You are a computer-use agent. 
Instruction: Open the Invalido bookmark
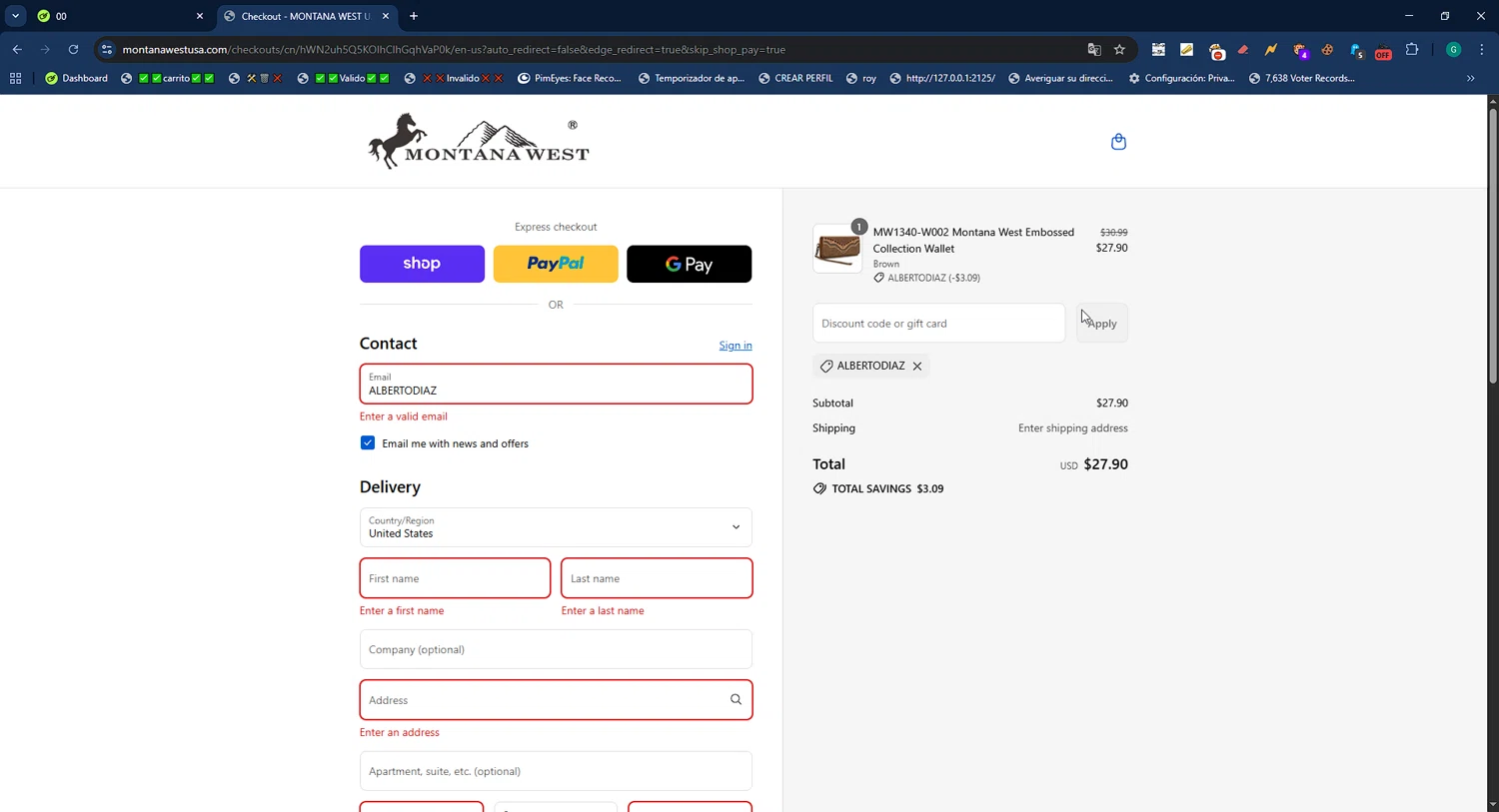454,78
